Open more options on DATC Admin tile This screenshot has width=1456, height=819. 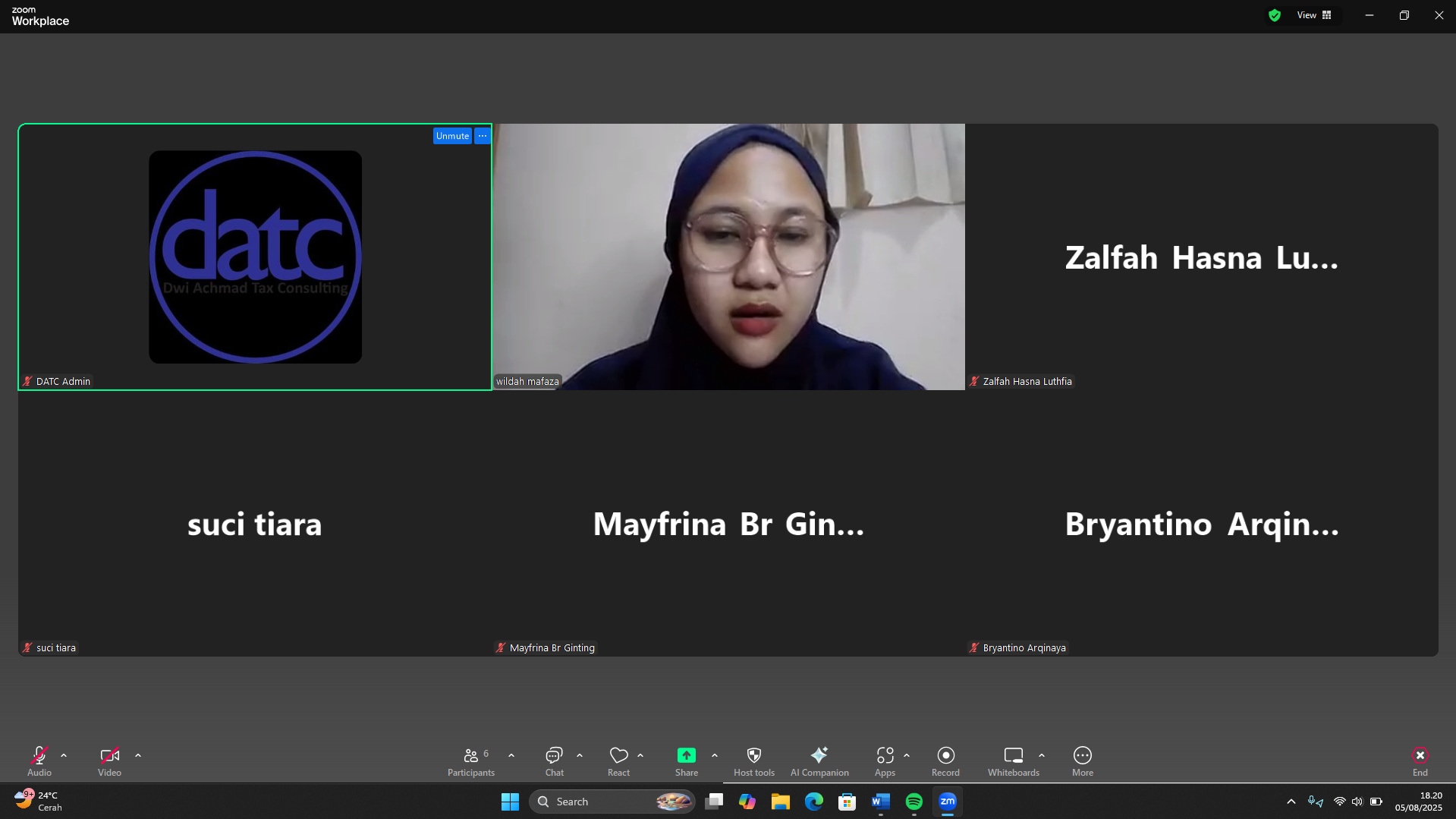pos(483,136)
